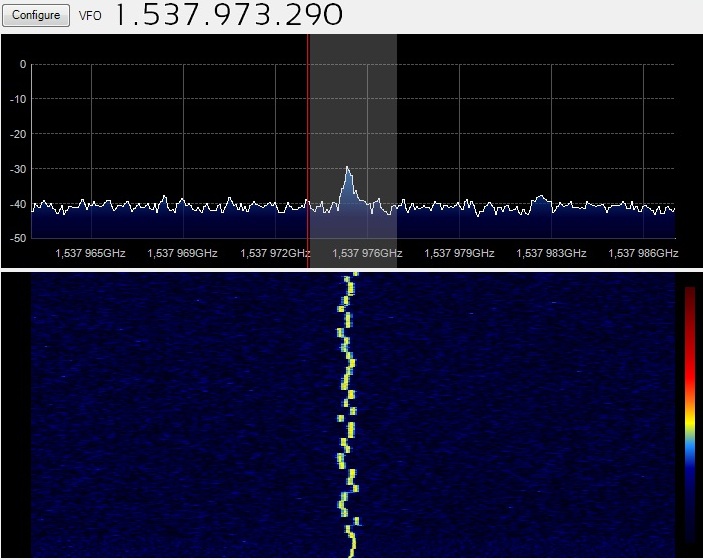The width and height of the screenshot is (703, 560).
Task: Click the -10 dB scale label
Action: (18, 99)
